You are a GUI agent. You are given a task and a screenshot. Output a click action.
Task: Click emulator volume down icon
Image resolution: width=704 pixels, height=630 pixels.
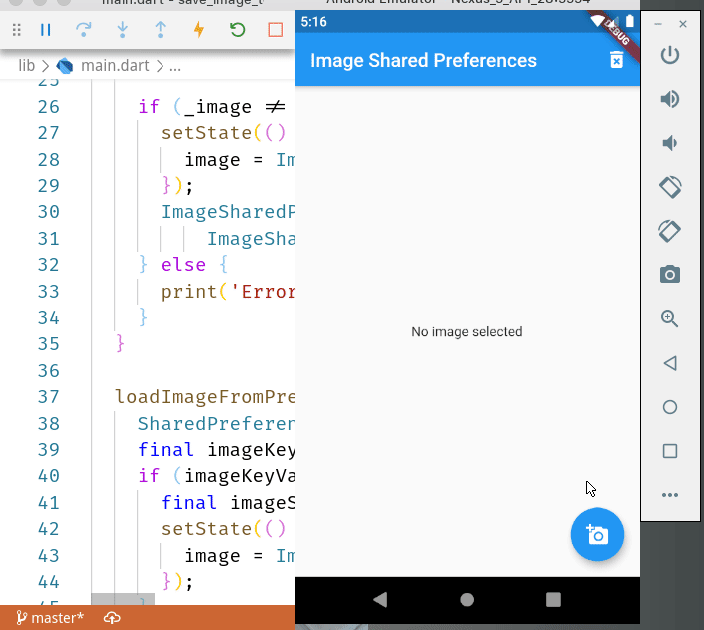click(670, 143)
